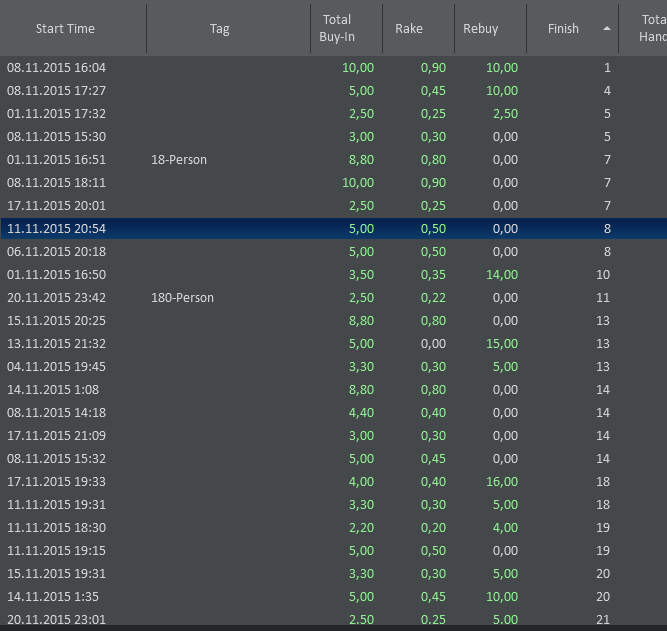The height and width of the screenshot is (631, 667).
Task: Sort by the Rebuy column header
Action: pos(480,29)
